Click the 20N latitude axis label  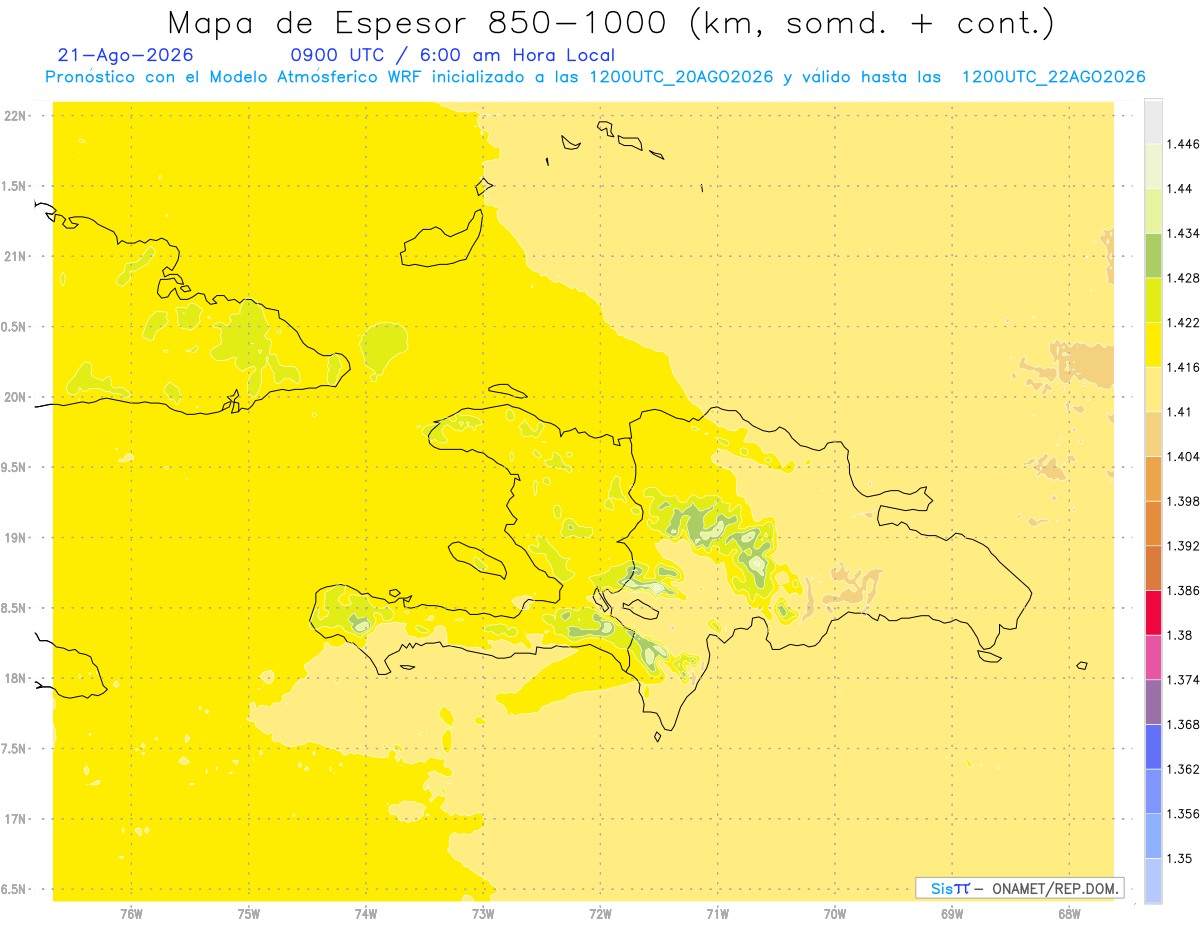[16, 397]
